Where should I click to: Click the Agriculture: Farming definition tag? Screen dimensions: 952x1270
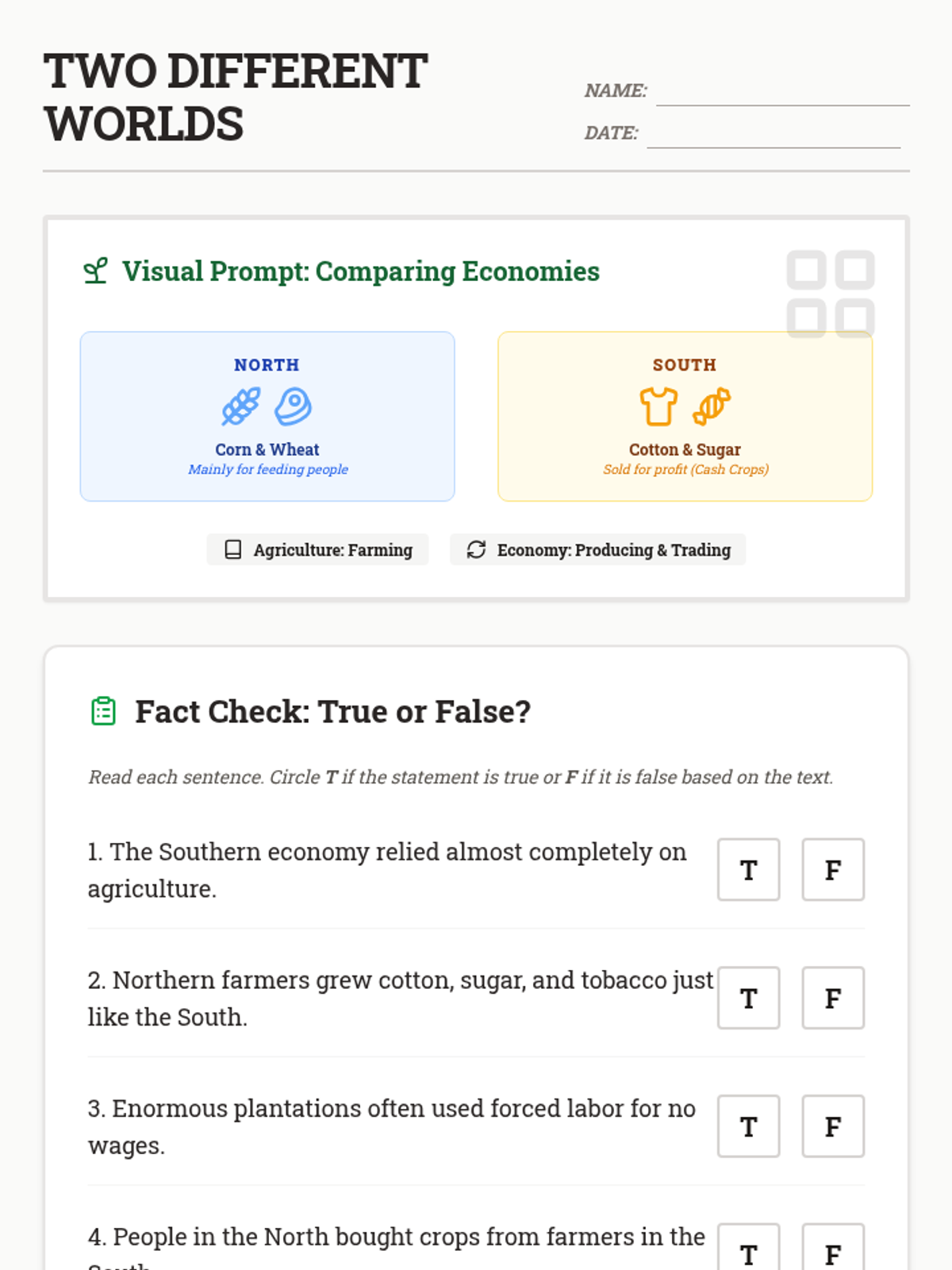(318, 550)
